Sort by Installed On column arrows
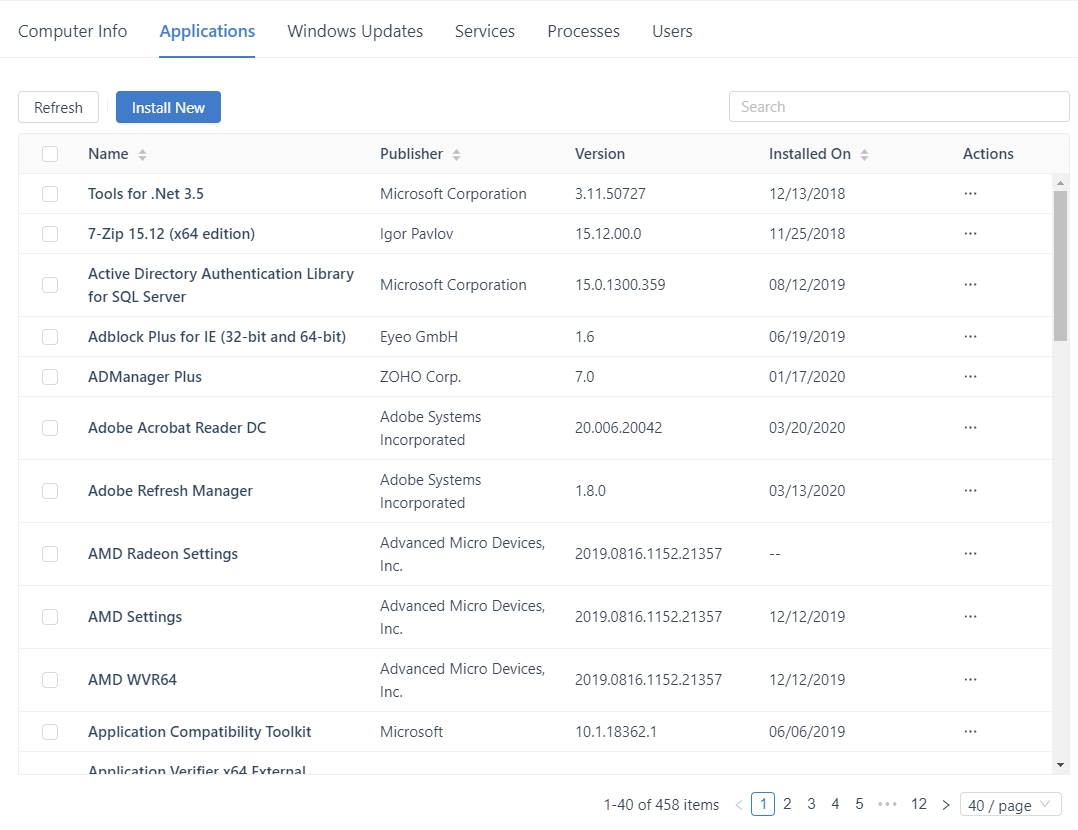Screen dimensions: 1078x830 tap(864, 155)
